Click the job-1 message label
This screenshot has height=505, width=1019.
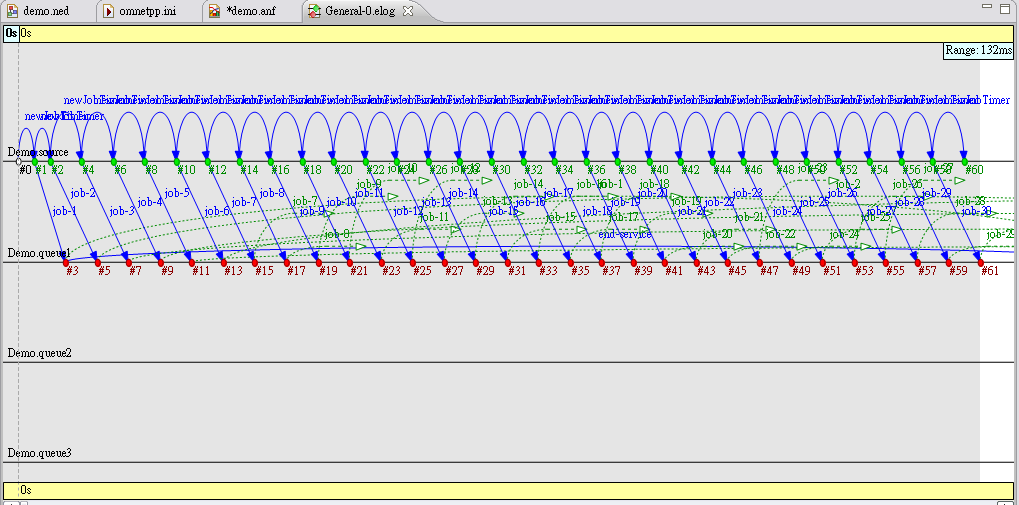(x=64, y=211)
